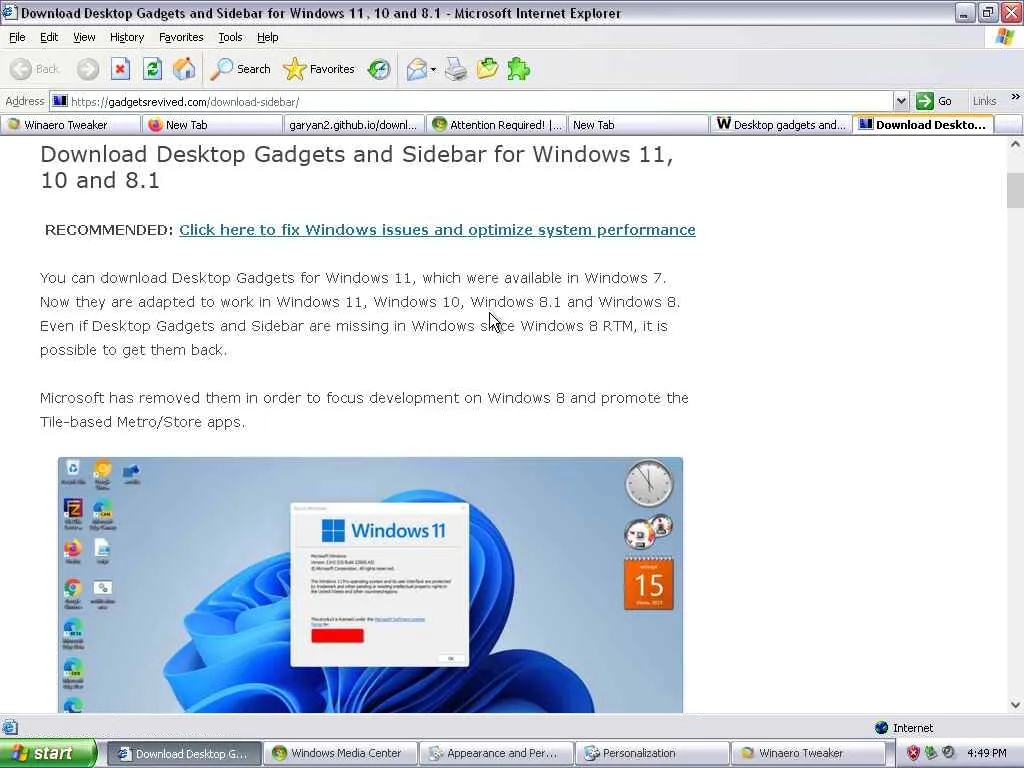Open the Favorites star button
The height and width of the screenshot is (768, 1024).
coord(319,69)
